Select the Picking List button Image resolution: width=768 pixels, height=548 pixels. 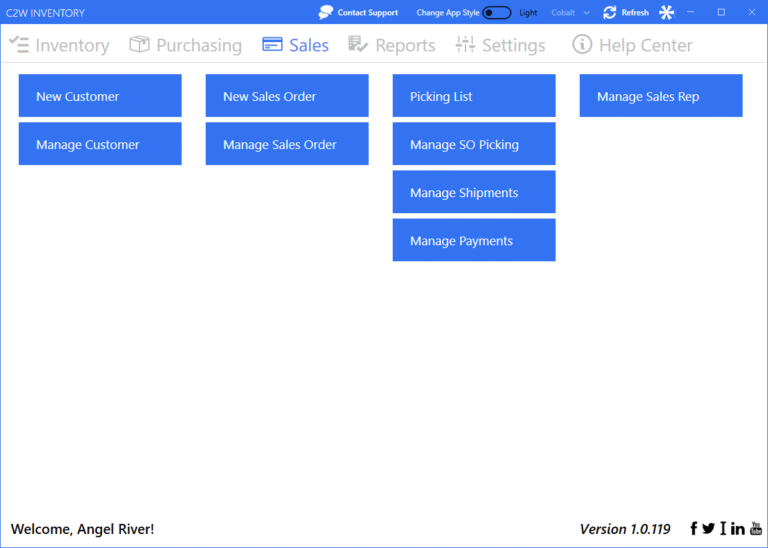click(x=474, y=96)
